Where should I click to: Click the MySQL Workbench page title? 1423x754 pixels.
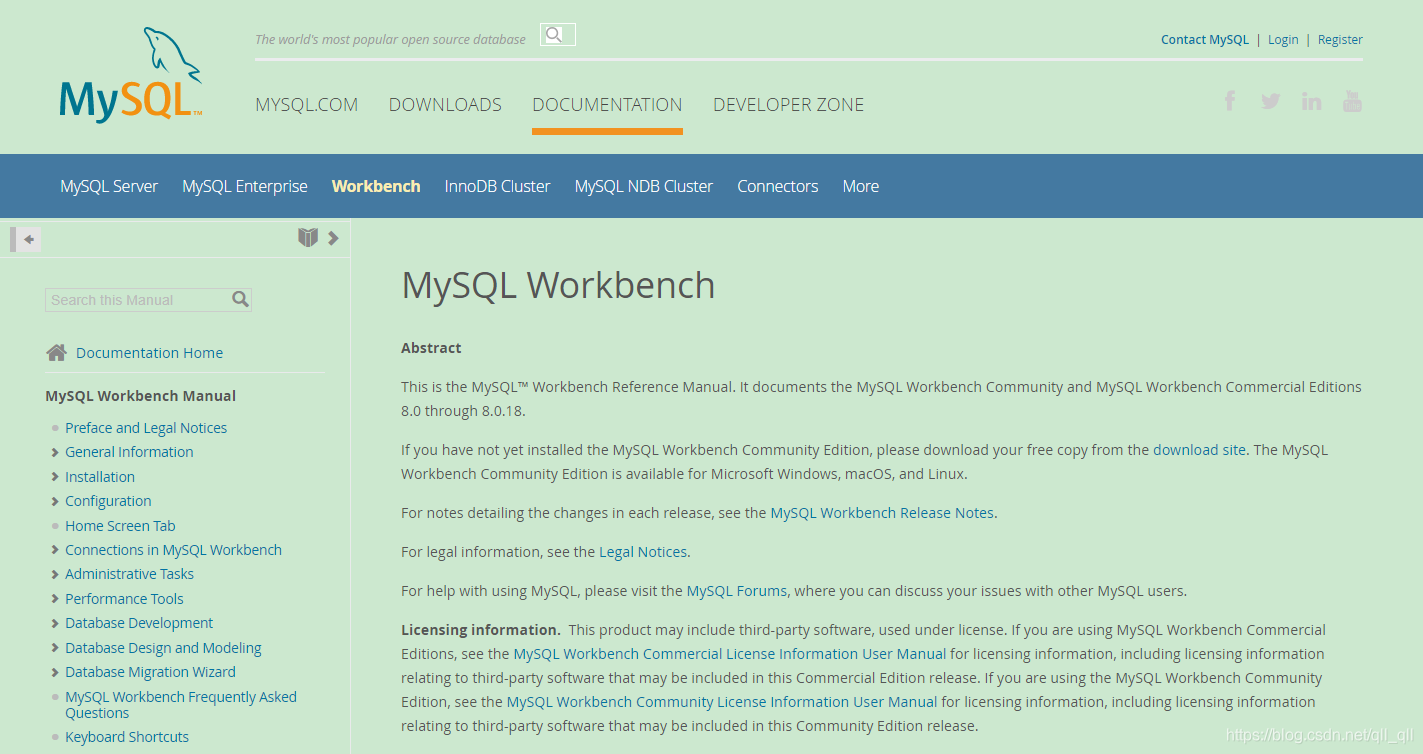point(558,286)
